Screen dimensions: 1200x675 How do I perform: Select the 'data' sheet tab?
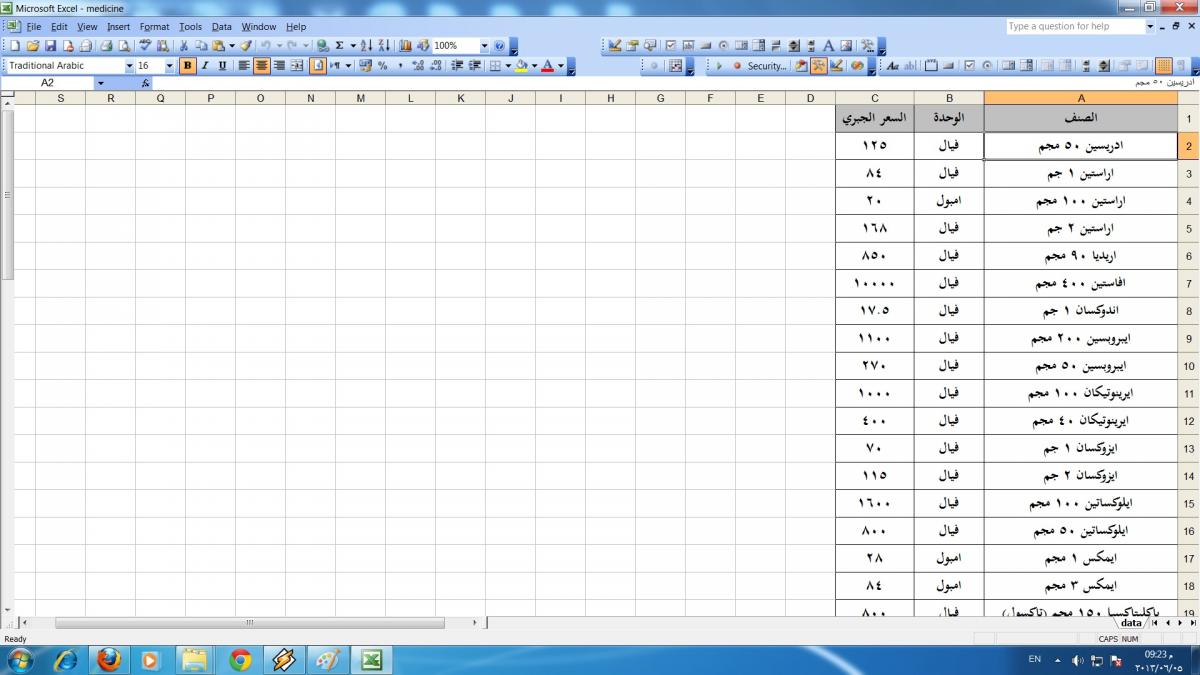[x=1131, y=622]
